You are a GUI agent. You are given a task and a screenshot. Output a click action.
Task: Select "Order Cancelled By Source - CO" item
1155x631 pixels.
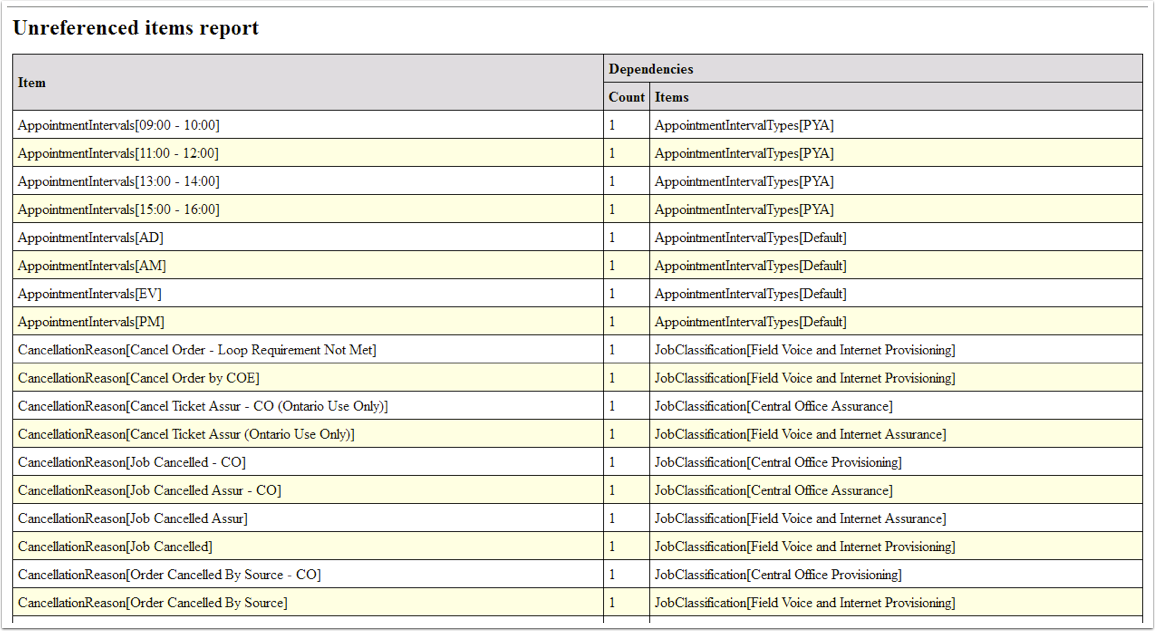point(169,574)
